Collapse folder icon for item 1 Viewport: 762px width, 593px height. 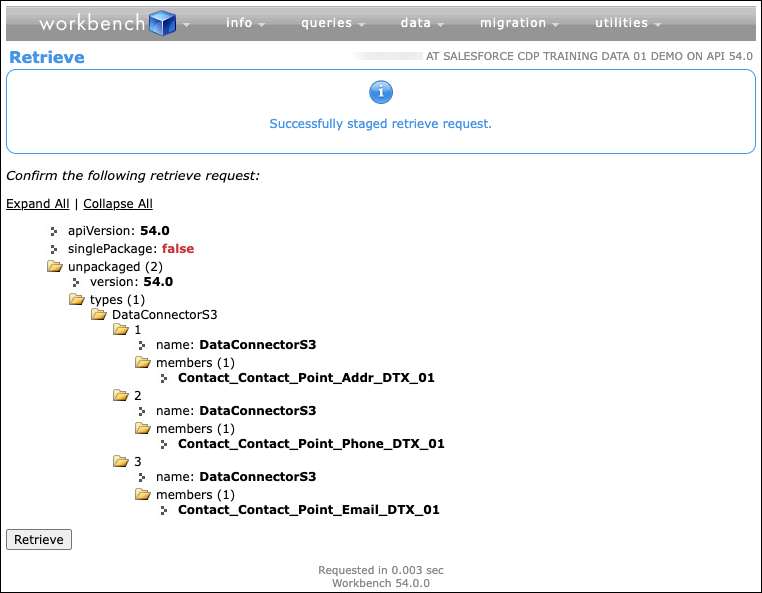[121, 330]
